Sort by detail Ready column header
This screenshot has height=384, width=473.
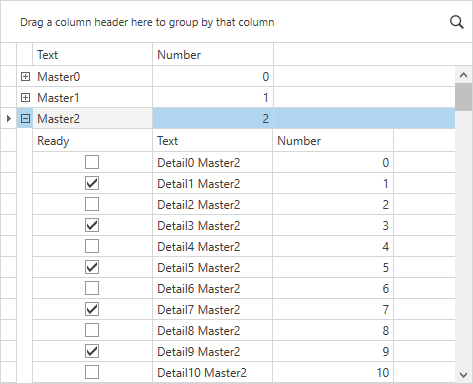(93, 140)
